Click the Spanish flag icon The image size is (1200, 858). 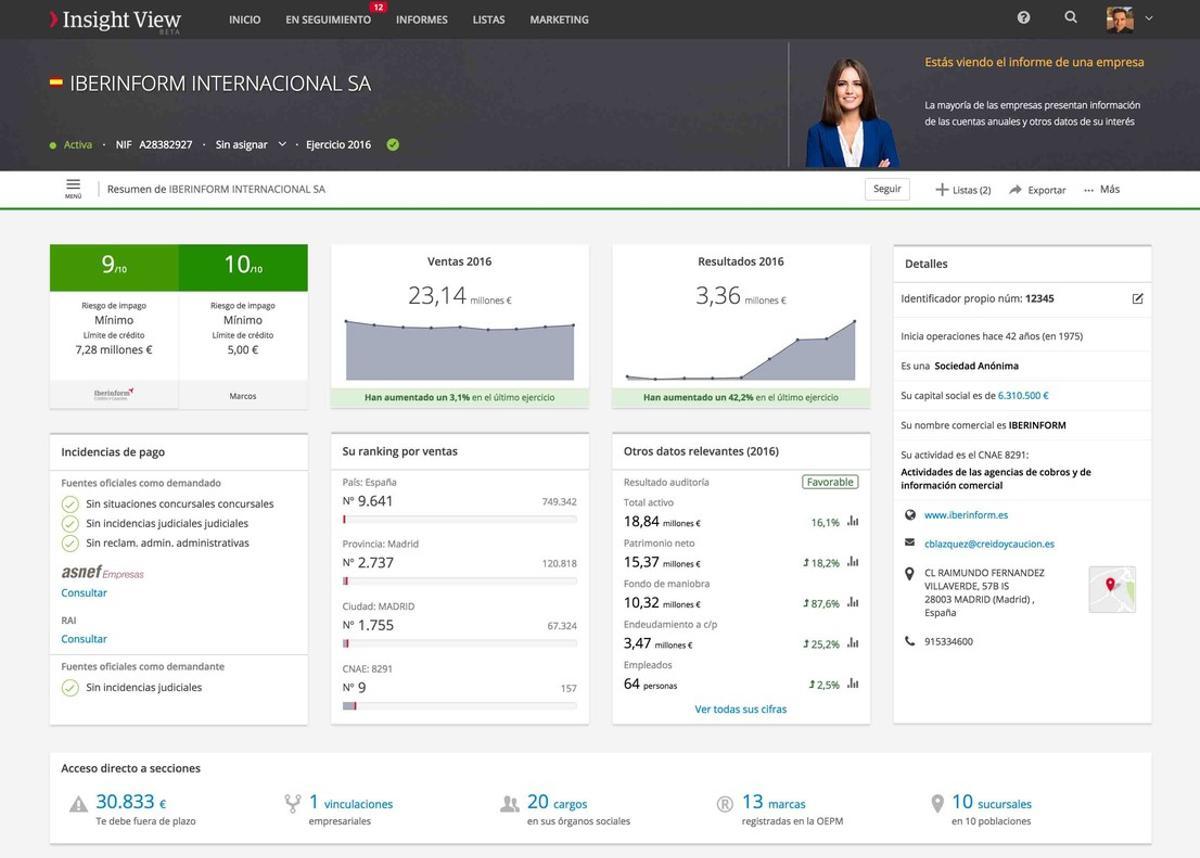click(56, 83)
